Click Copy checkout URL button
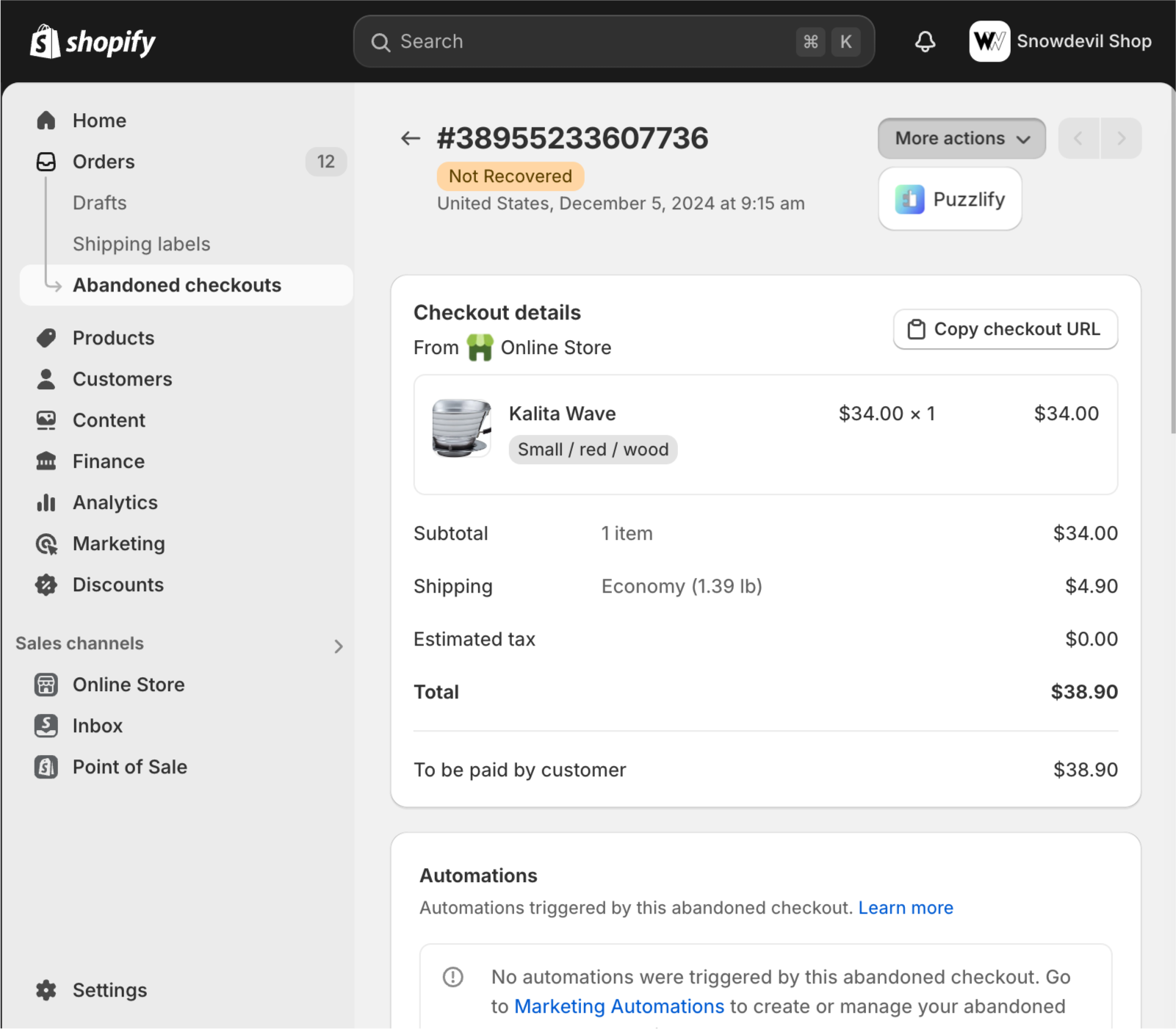The width and height of the screenshot is (1176, 1029). click(1006, 329)
